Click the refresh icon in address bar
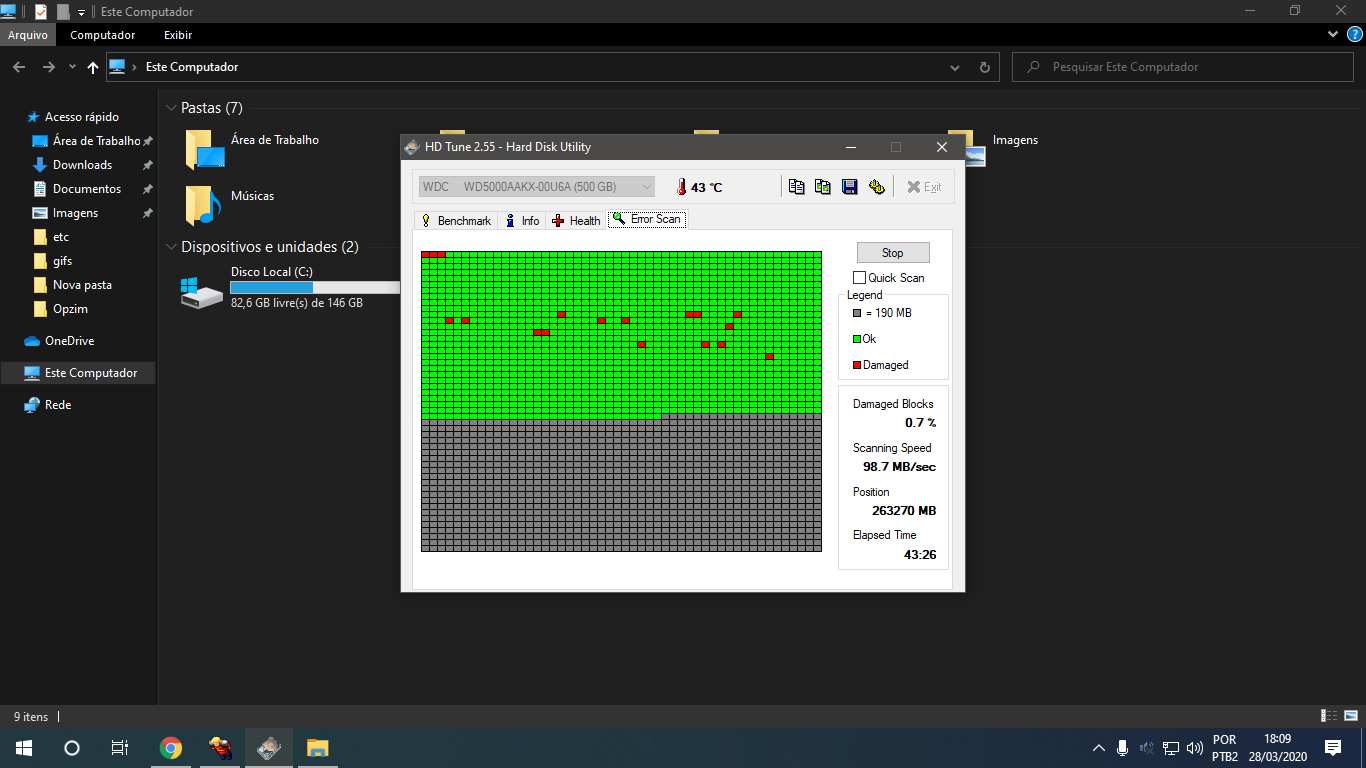 pyautogui.click(x=984, y=67)
